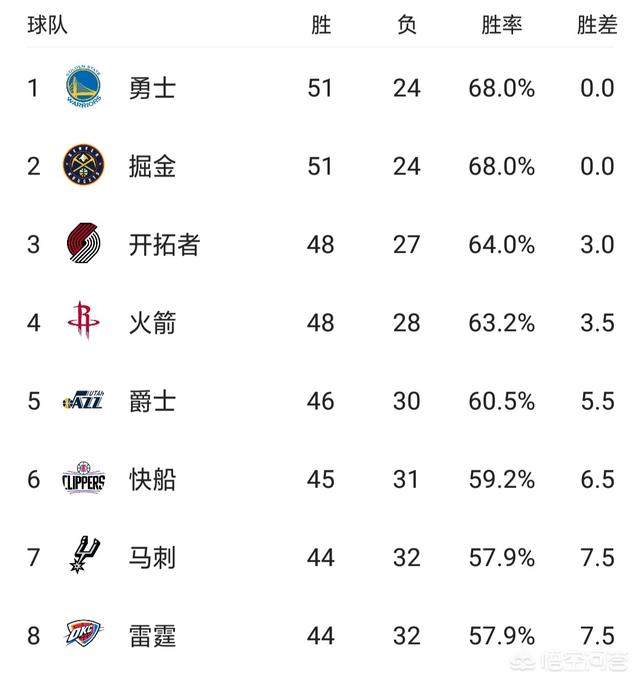
Task: Click the 悟空问答 watermark
Action: (570, 662)
